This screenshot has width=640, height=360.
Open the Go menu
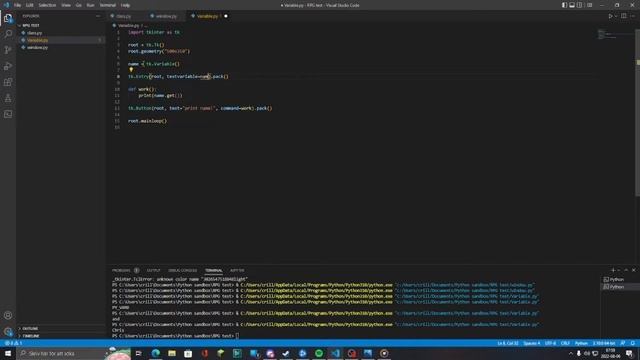pos(78,5)
